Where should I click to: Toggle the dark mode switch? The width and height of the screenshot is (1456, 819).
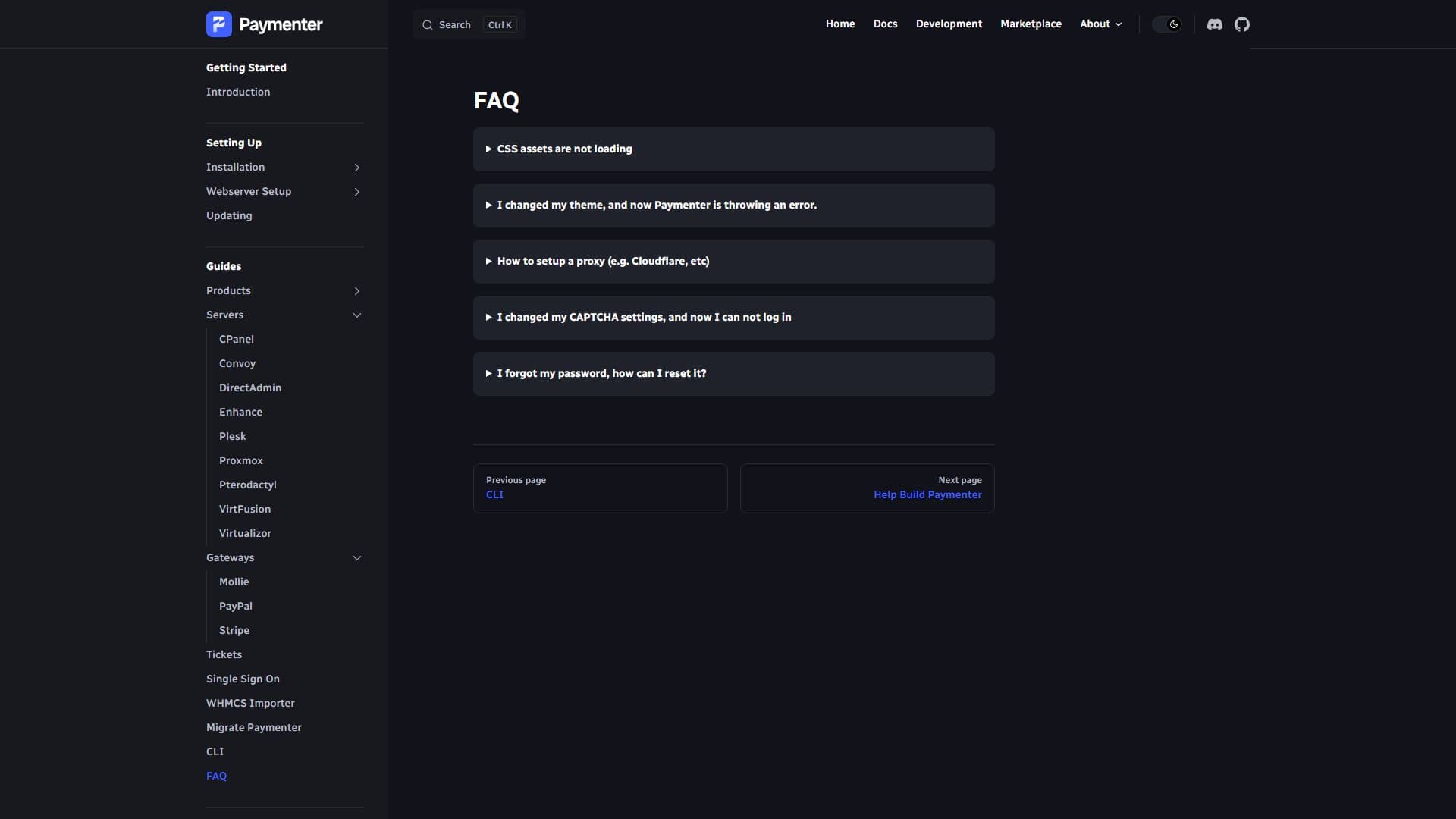tap(1167, 24)
